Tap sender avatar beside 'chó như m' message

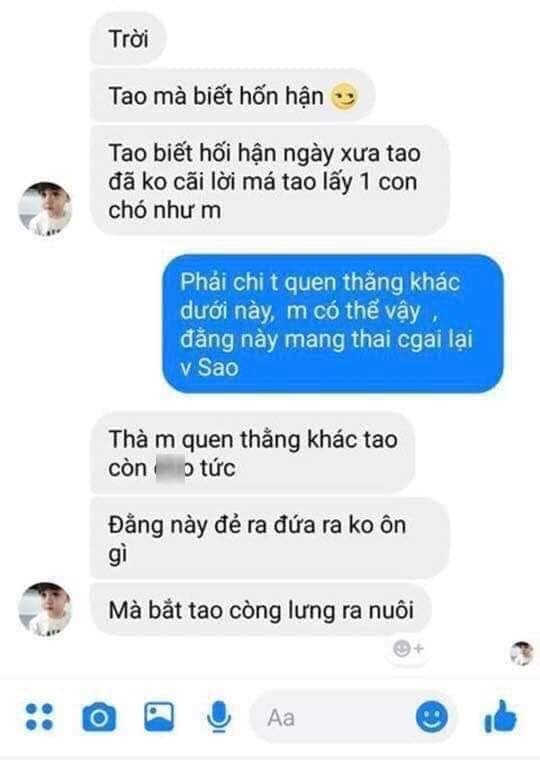(x=45, y=209)
